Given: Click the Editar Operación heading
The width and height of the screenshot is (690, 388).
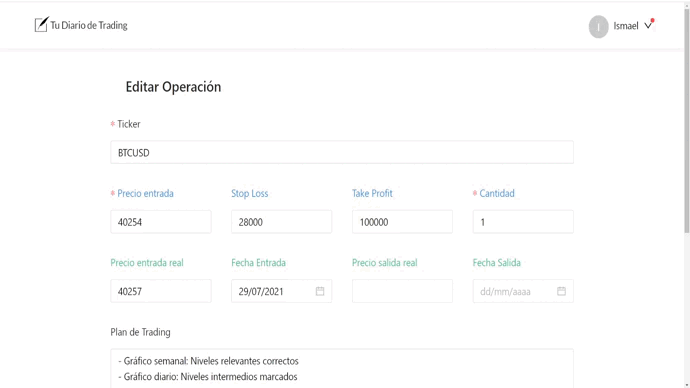Looking at the screenshot, I should click(173, 87).
